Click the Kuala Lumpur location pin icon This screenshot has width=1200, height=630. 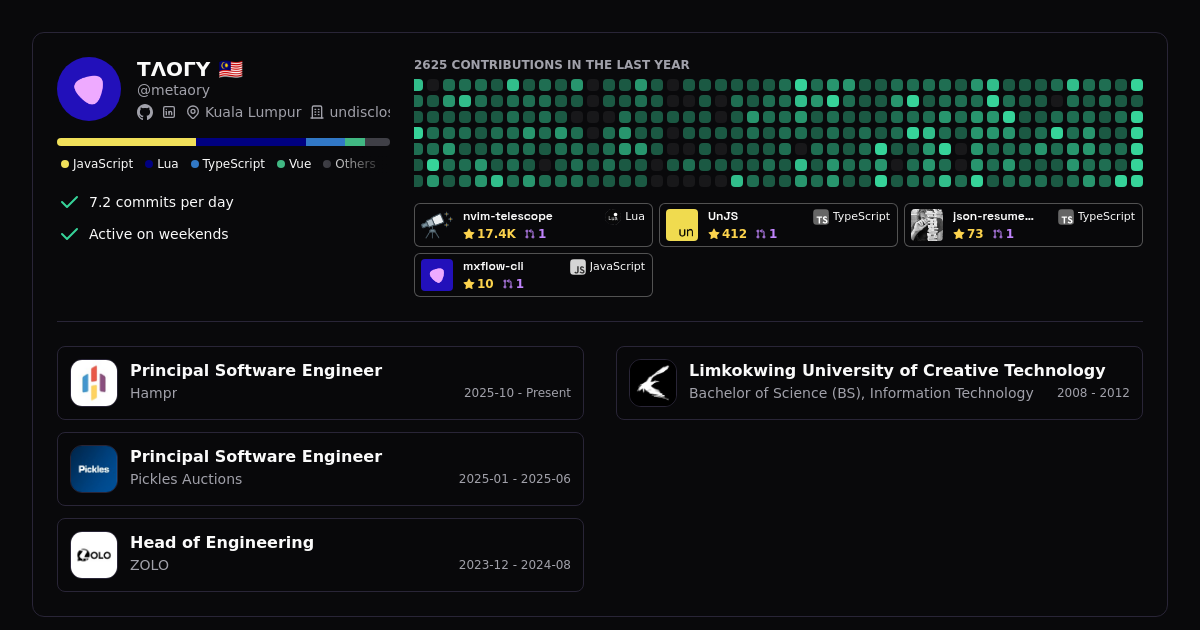point(193,112)
